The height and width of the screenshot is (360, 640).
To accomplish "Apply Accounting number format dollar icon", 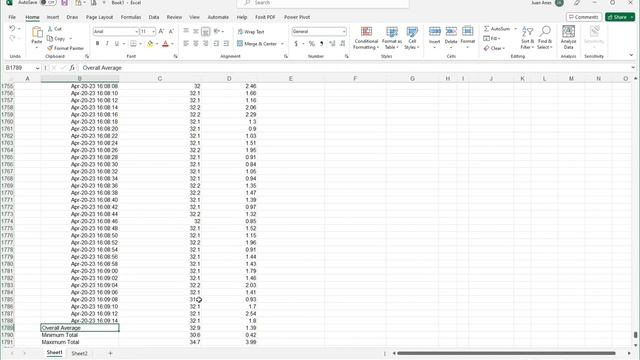I will [296, 44].
